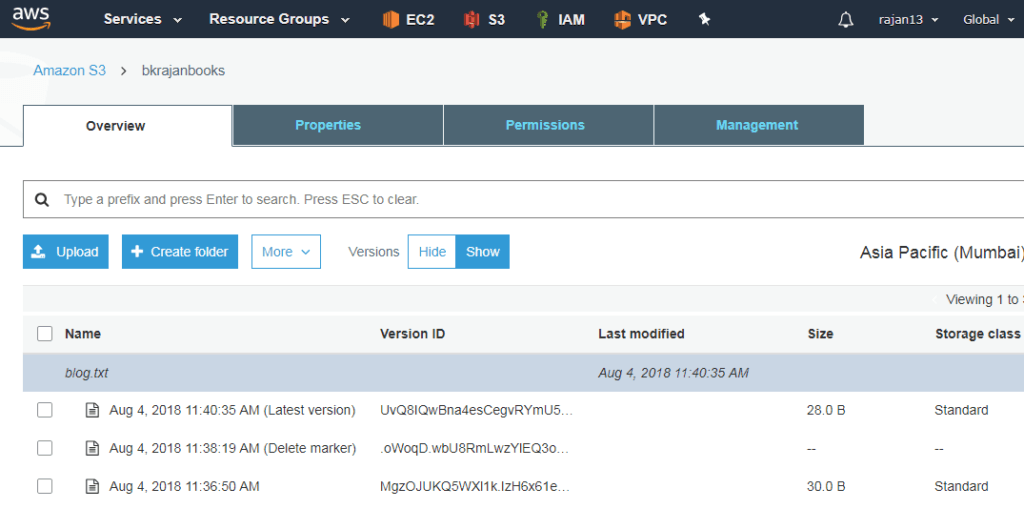Click the Upload button
The height and width of the screenshot is (509, 1024).
click(66, 252)
